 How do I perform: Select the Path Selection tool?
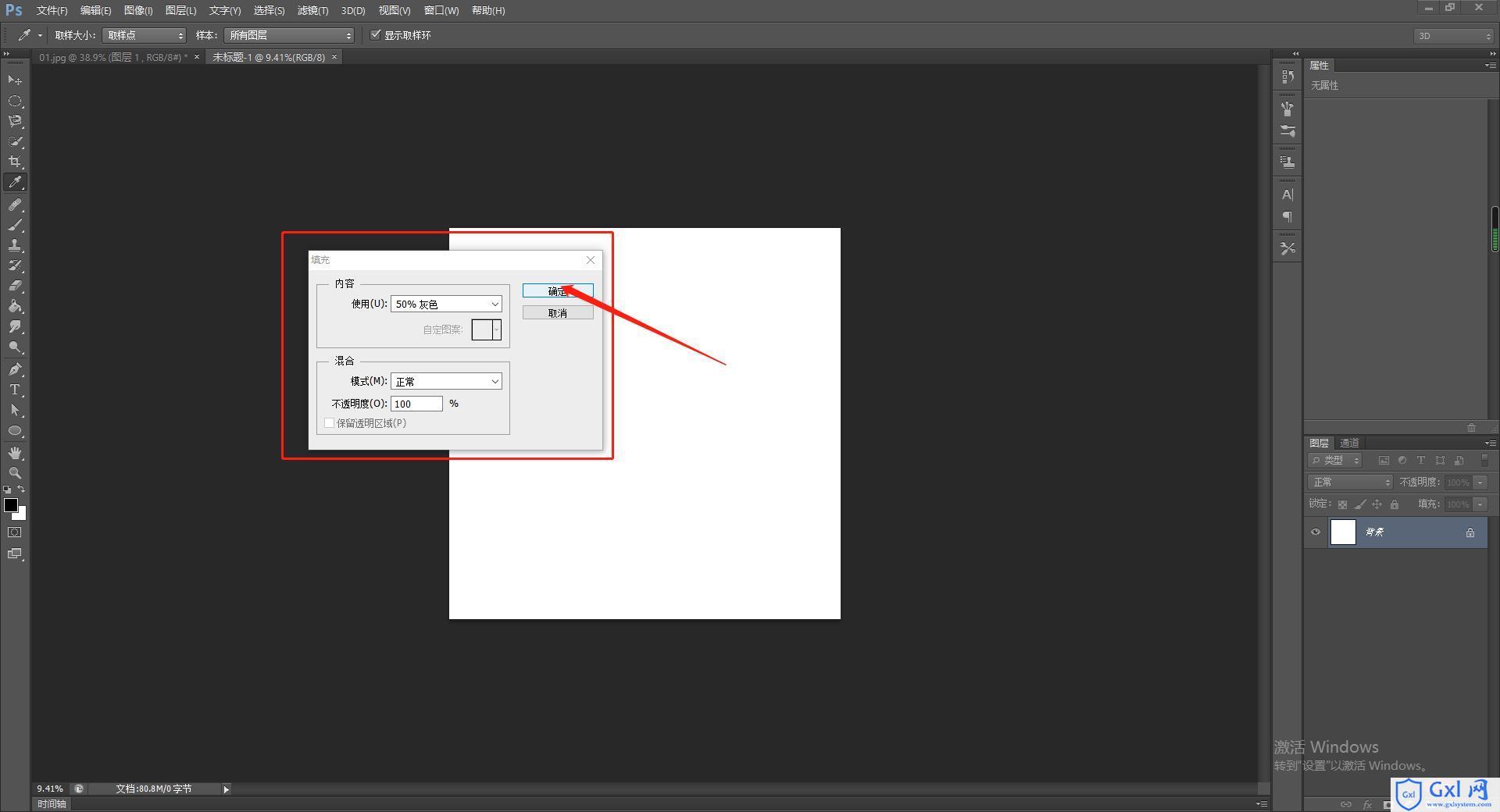point(15,410)
